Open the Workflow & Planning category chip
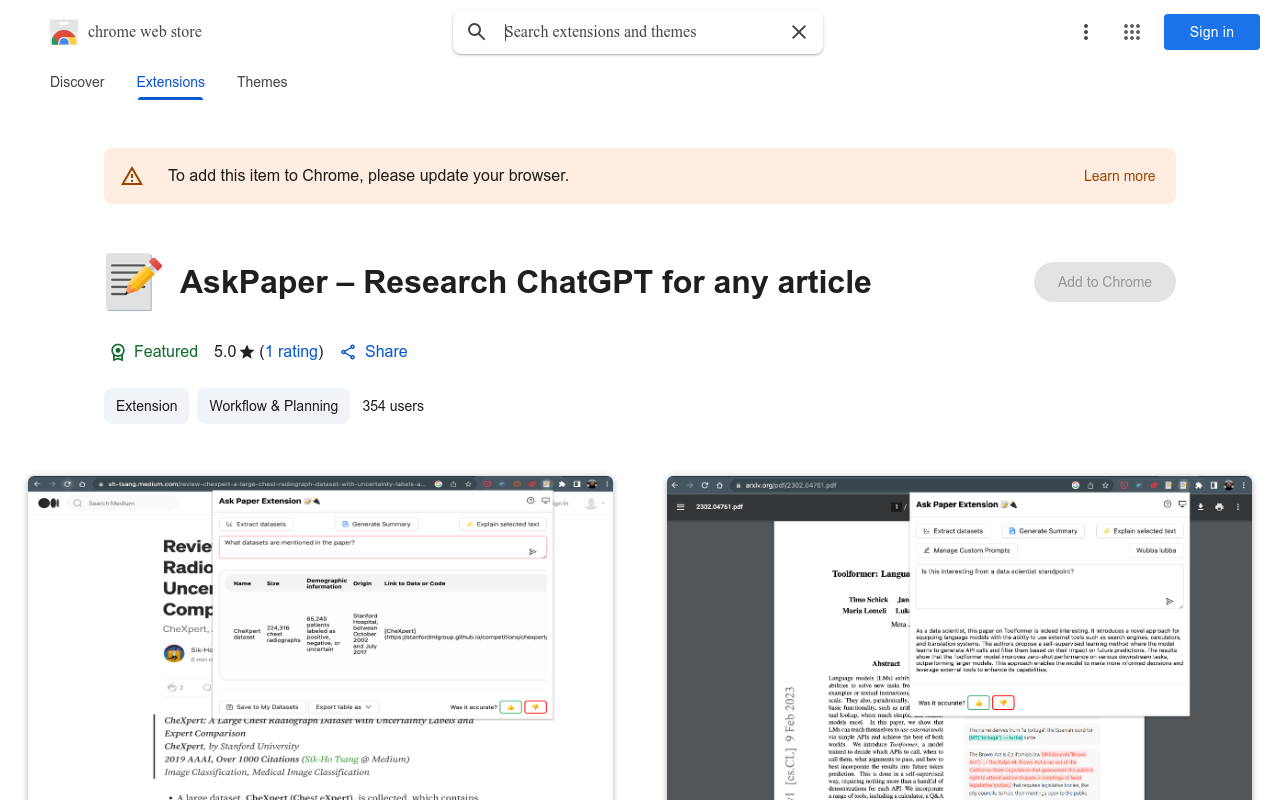This screenshot has width=1280, height=800. [x=273, y=406]
